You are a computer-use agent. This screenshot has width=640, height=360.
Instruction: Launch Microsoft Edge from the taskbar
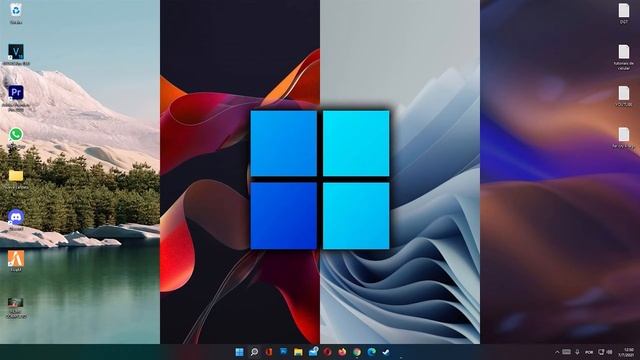pyautogui.click(x=371, y=352)
